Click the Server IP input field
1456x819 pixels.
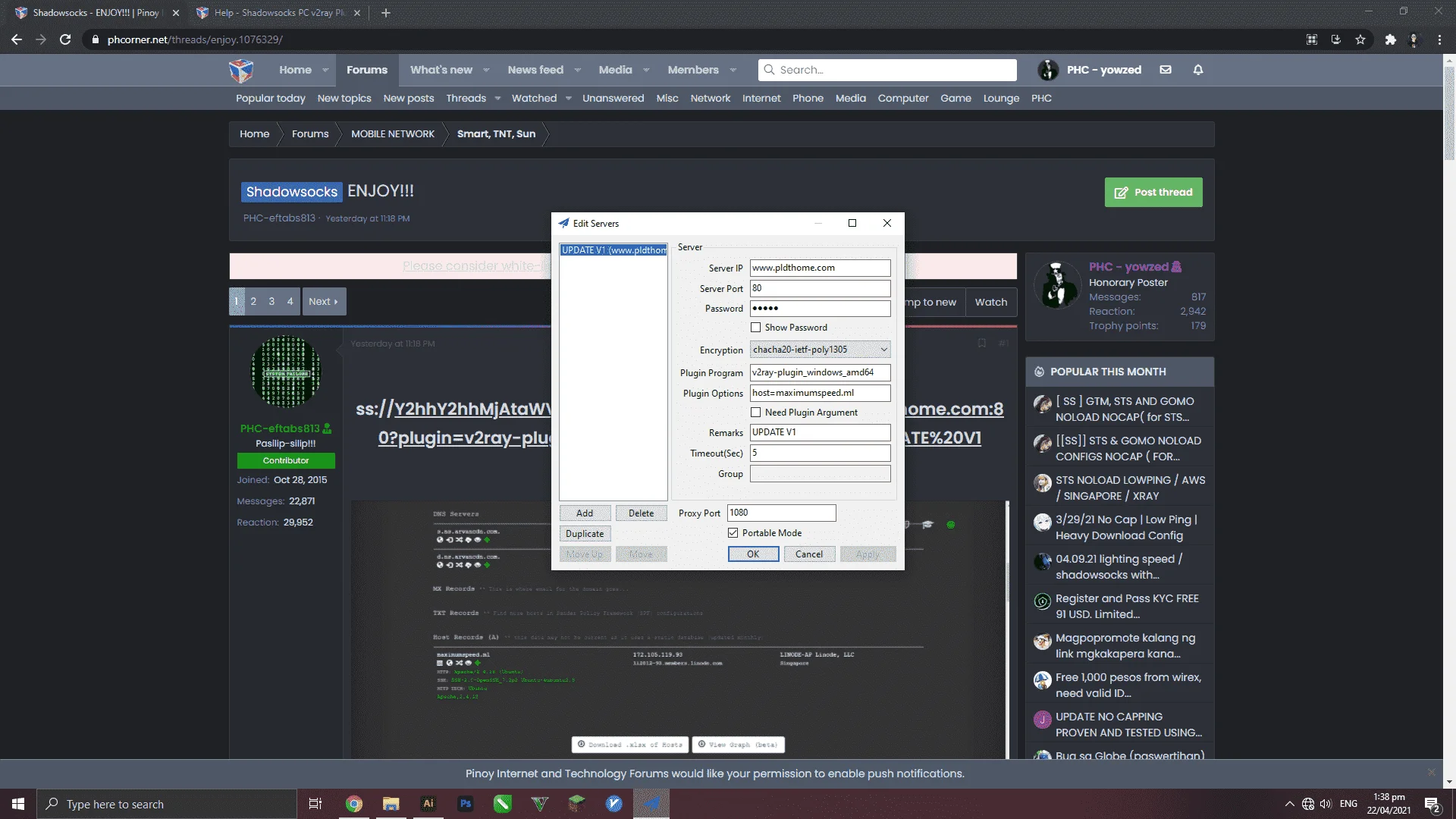820,268
